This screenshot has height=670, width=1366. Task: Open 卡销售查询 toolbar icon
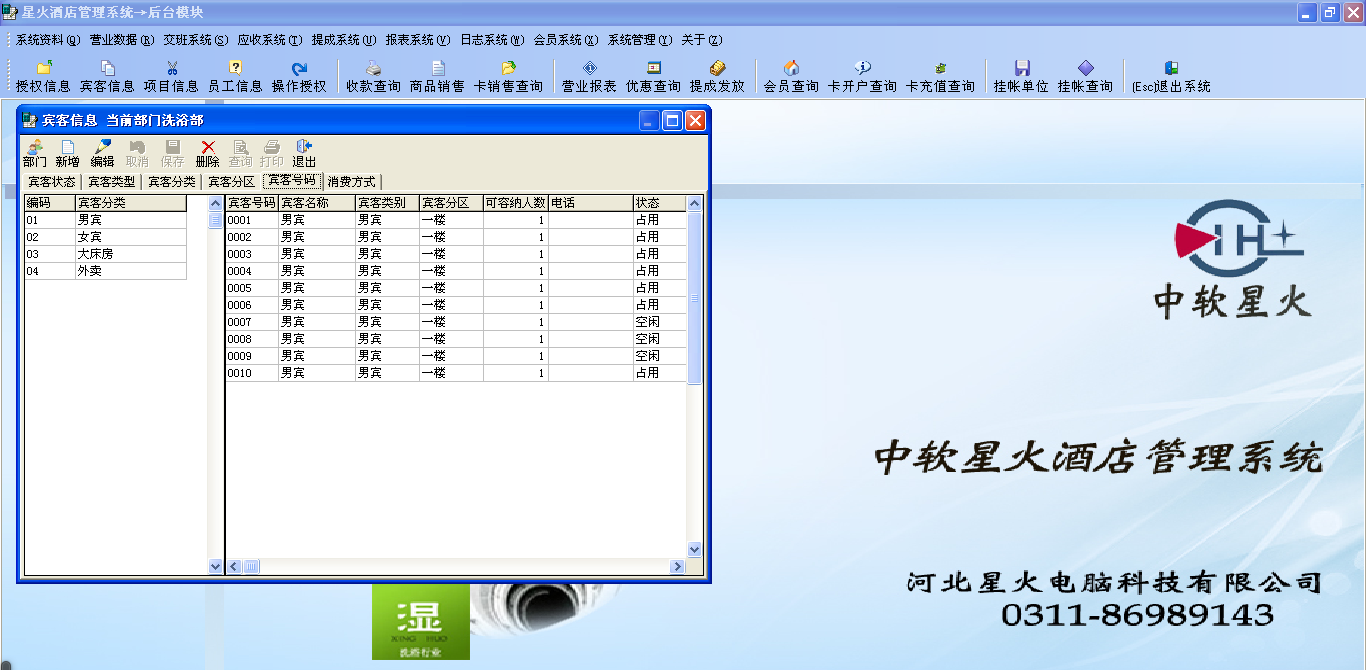click(508, 77)
